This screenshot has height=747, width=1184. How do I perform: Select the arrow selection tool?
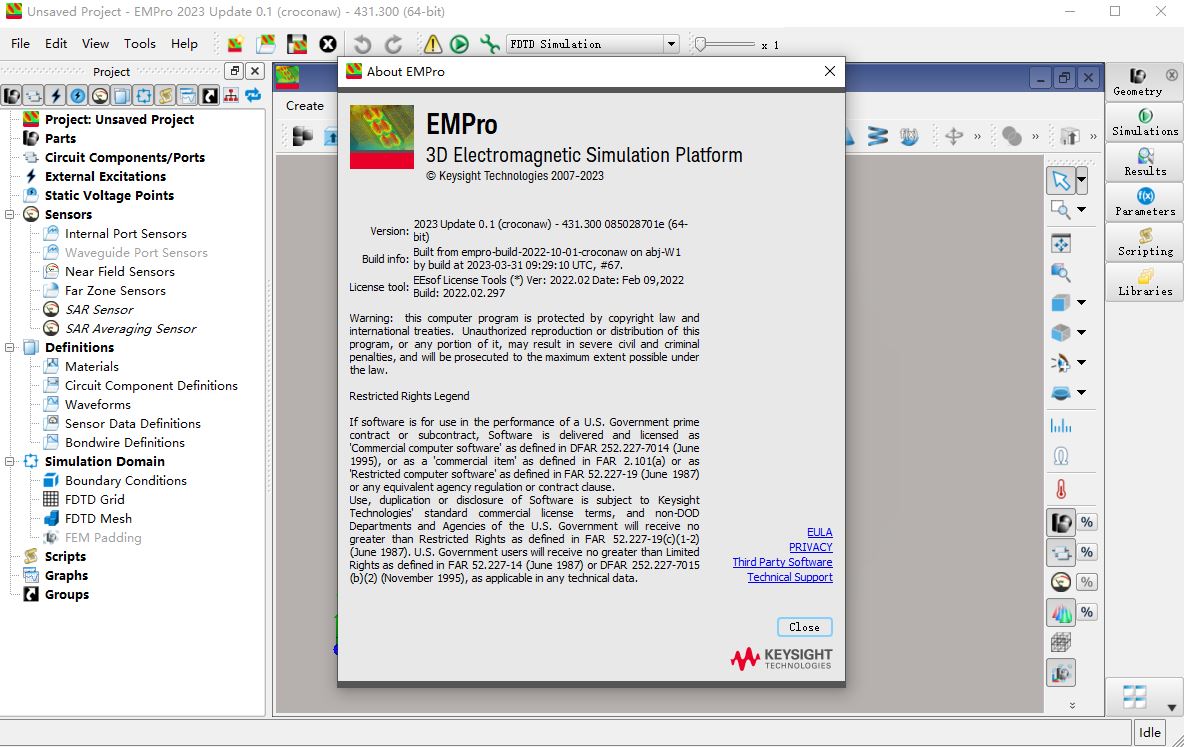click(1062, 180)
